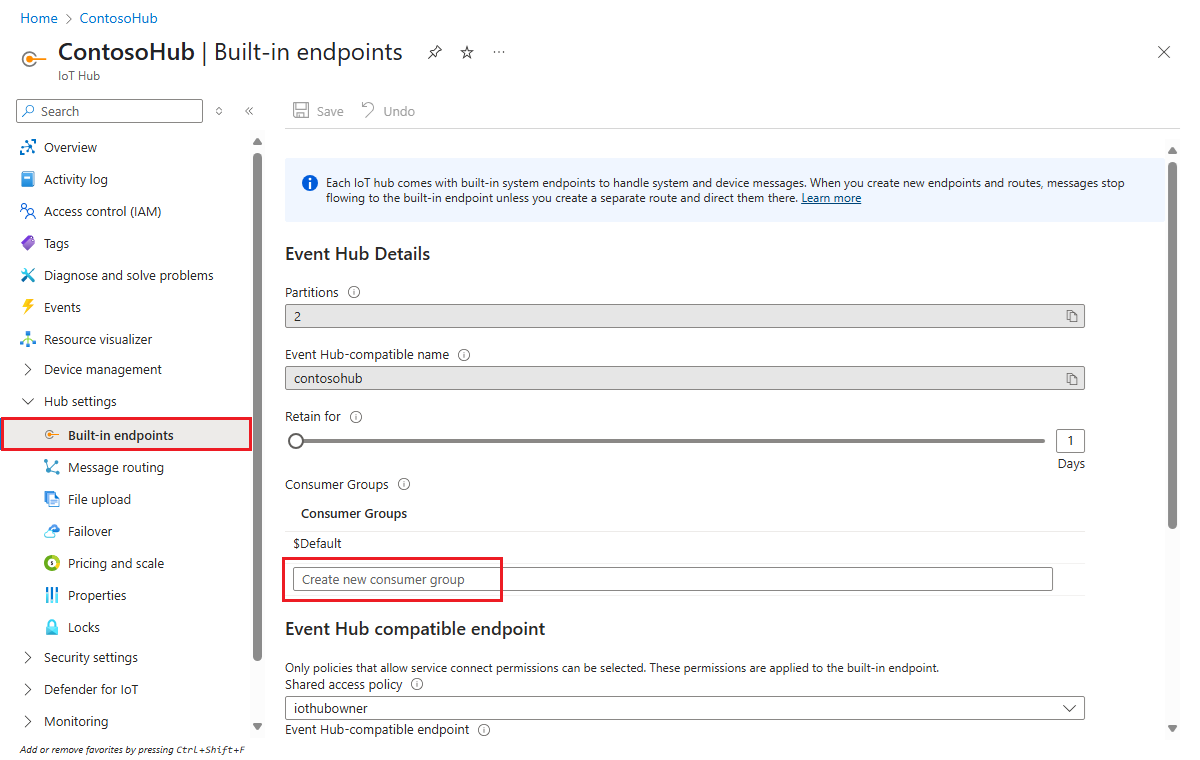Open the more options ellipsis menu

point(498,51)
